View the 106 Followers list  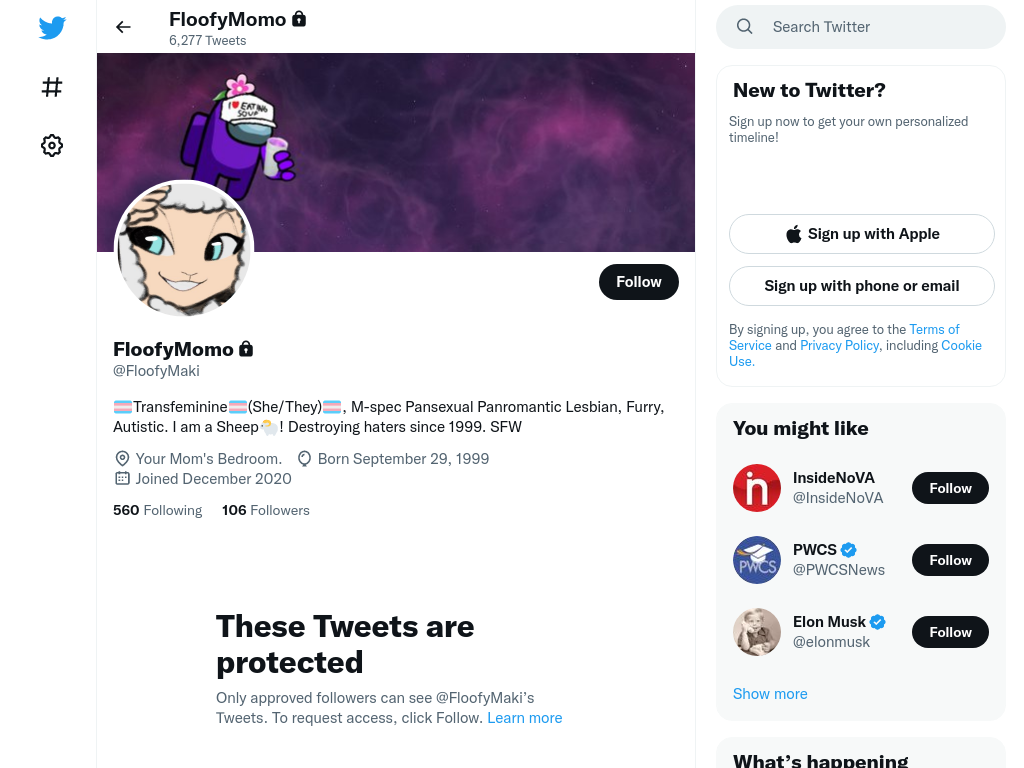[x=266, y=510]
